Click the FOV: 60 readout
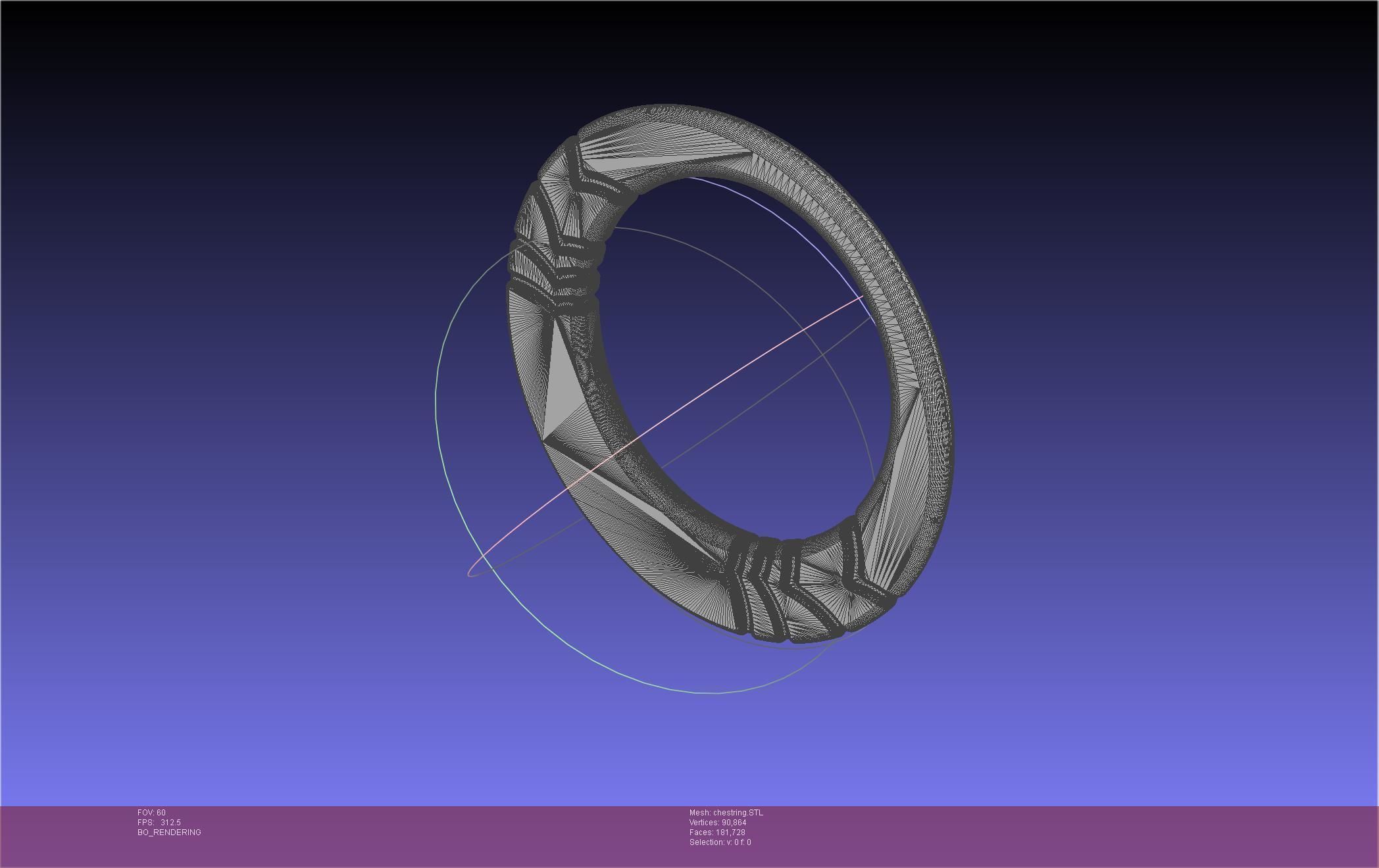Viewport: 1379px width, 868px height. pos(151,813)
